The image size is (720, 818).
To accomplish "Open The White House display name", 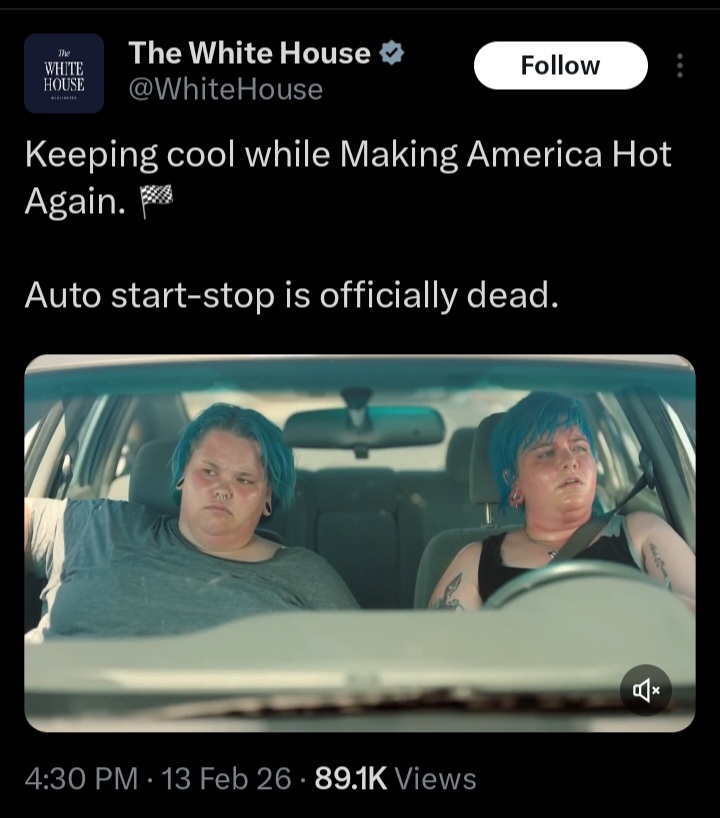I will (x=249, y=53).
